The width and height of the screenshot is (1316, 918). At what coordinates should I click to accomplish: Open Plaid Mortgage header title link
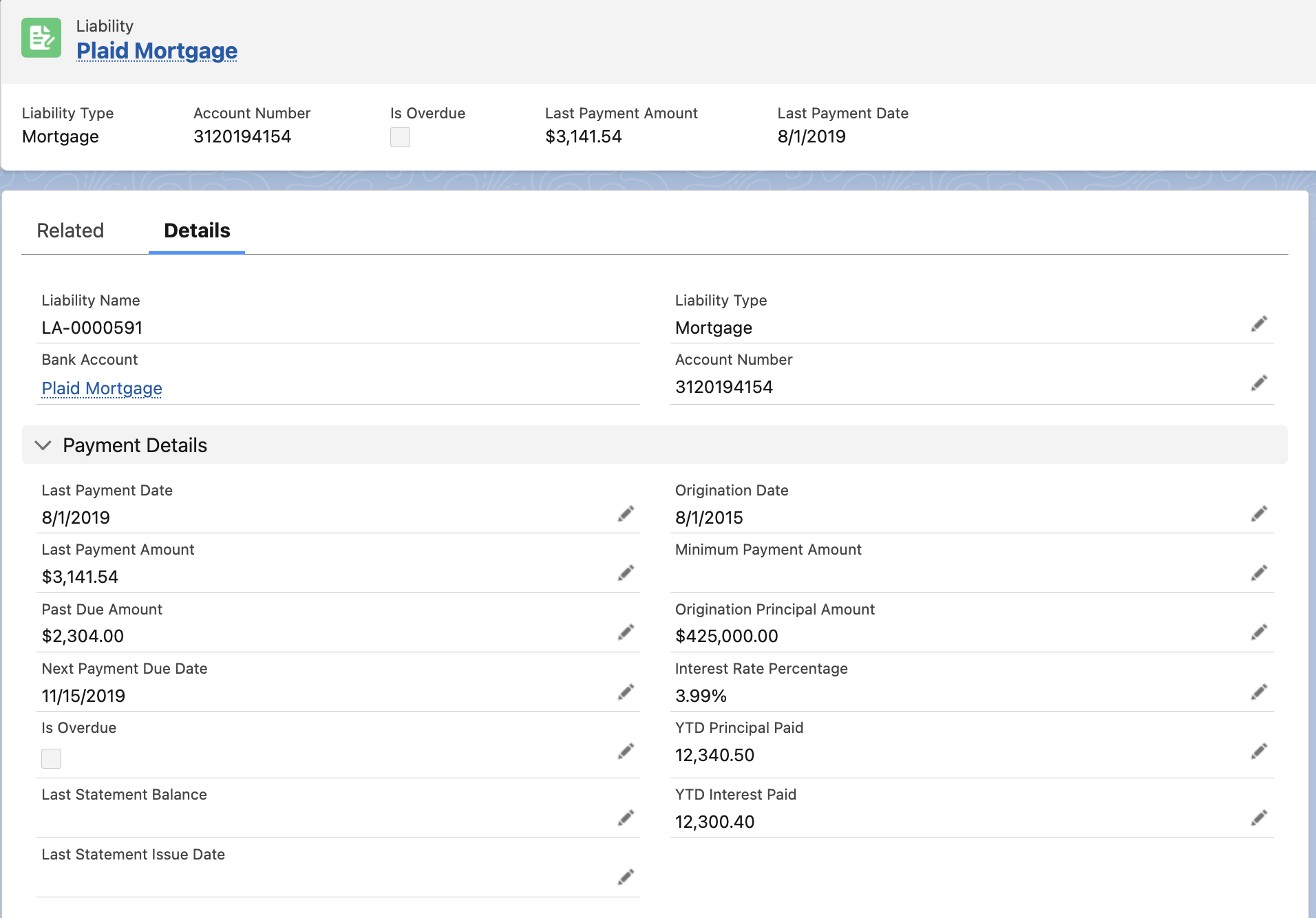[157, 51]
